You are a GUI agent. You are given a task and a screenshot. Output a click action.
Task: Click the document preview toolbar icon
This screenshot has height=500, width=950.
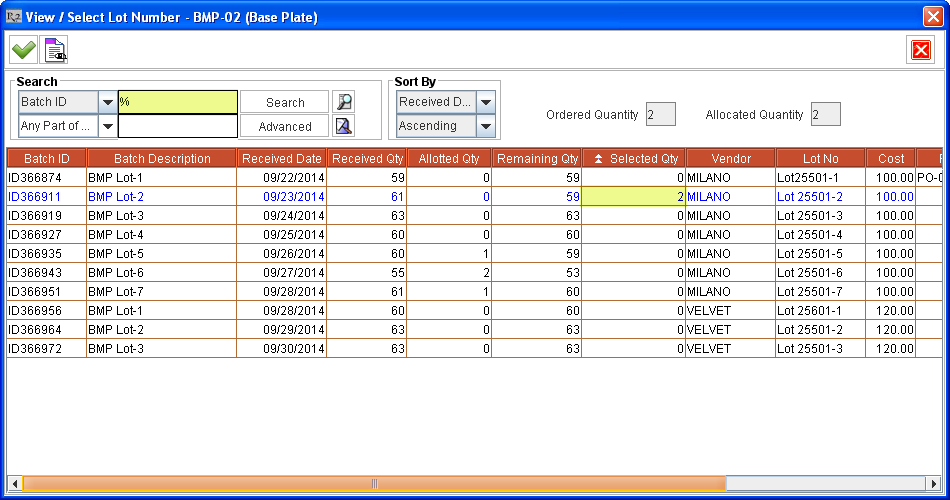(55, 49)
